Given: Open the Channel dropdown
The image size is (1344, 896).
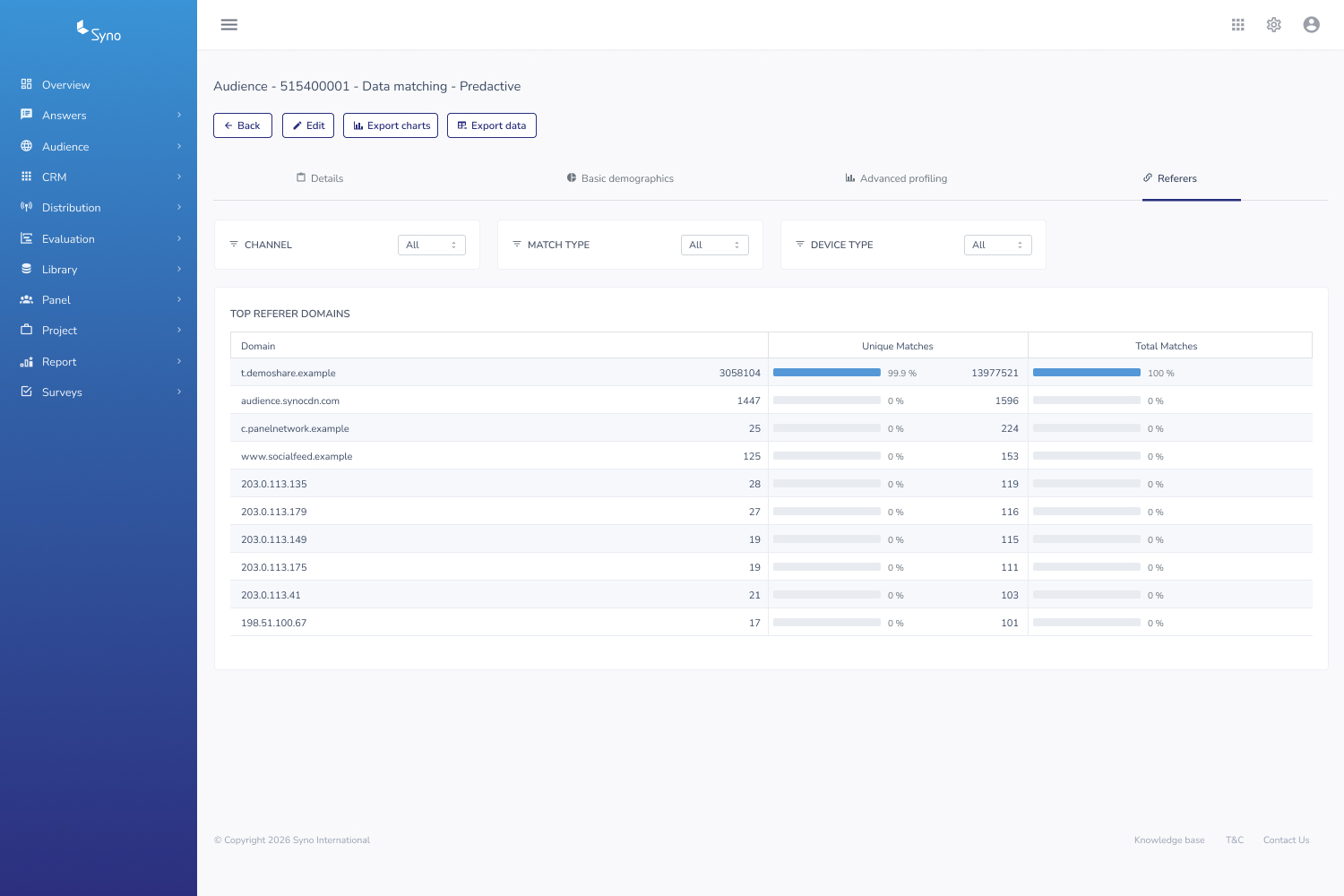Looking at the screenshot, I should coord(432,245).
